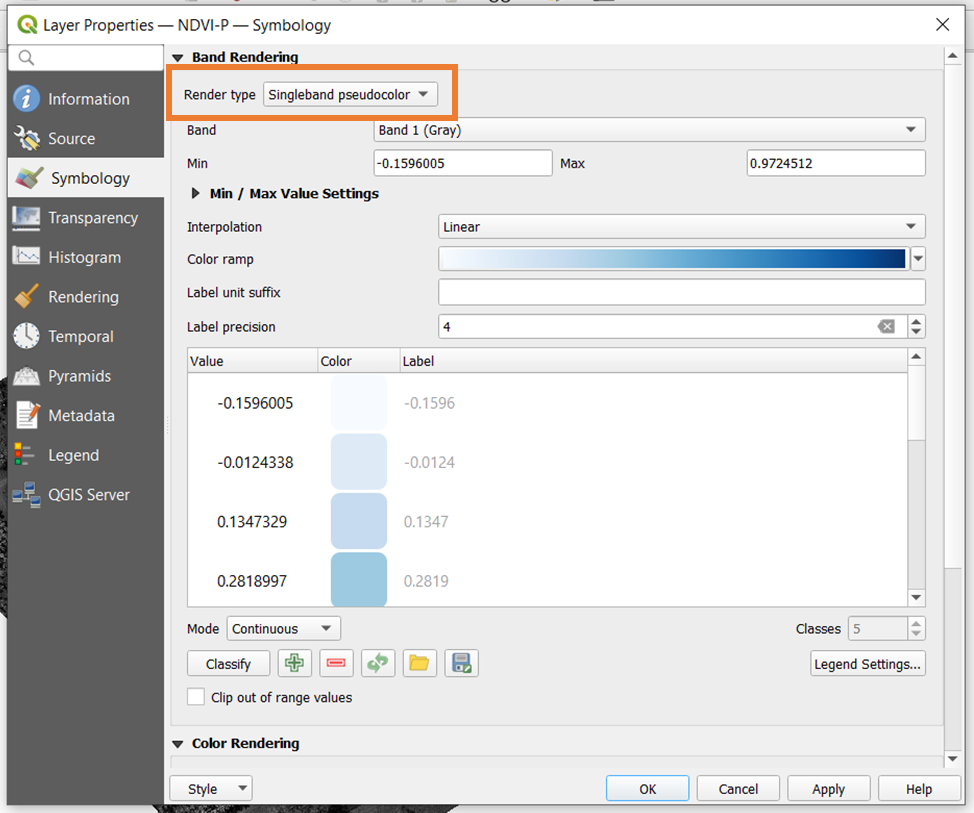Click the value table scroll up arrow
This screenshot has width=974, height=813.
click(x=916, y=357)
